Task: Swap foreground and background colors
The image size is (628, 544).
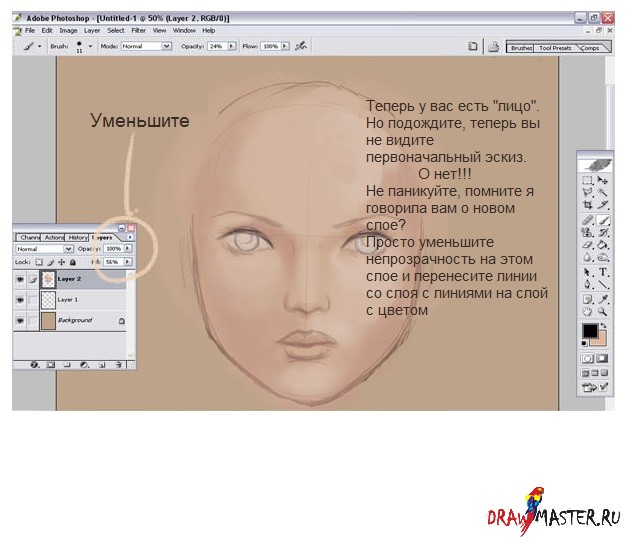Action: (x=604, y=326)
